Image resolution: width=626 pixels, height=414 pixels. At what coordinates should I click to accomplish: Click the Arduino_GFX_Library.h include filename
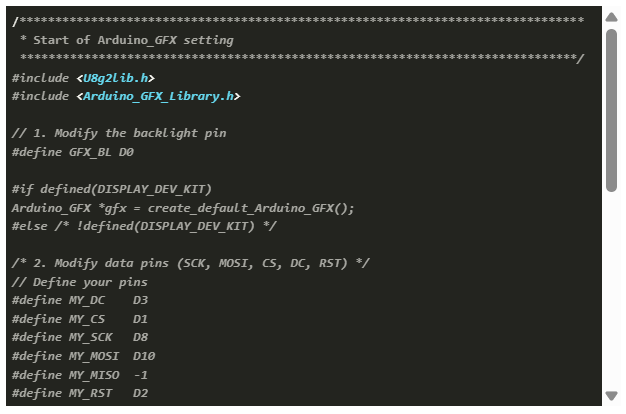pyautogui.click(x=161, y=96)
